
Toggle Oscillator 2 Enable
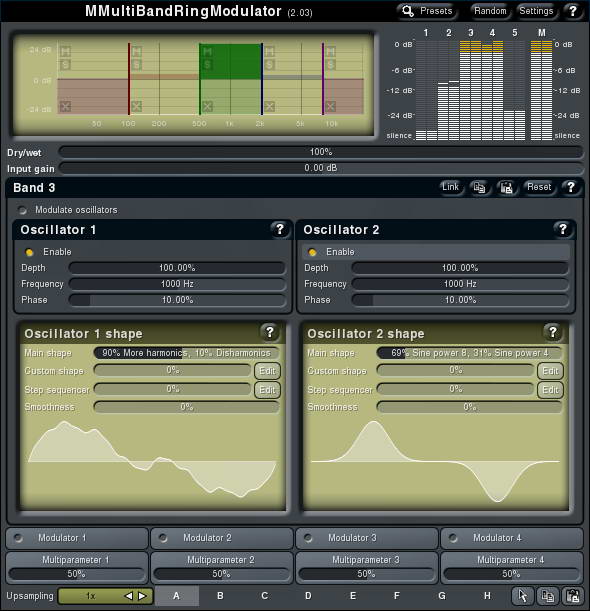(312, 252)
